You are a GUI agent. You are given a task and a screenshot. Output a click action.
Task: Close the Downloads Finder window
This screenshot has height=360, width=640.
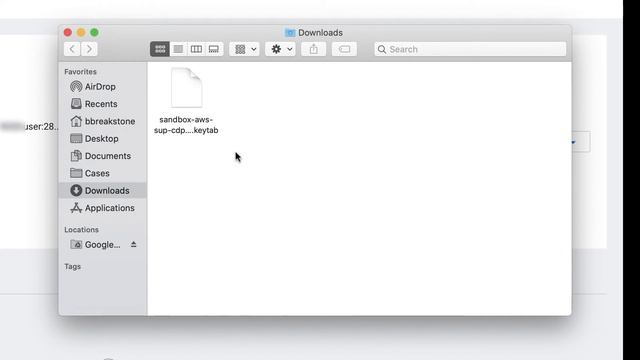[68, 32]
